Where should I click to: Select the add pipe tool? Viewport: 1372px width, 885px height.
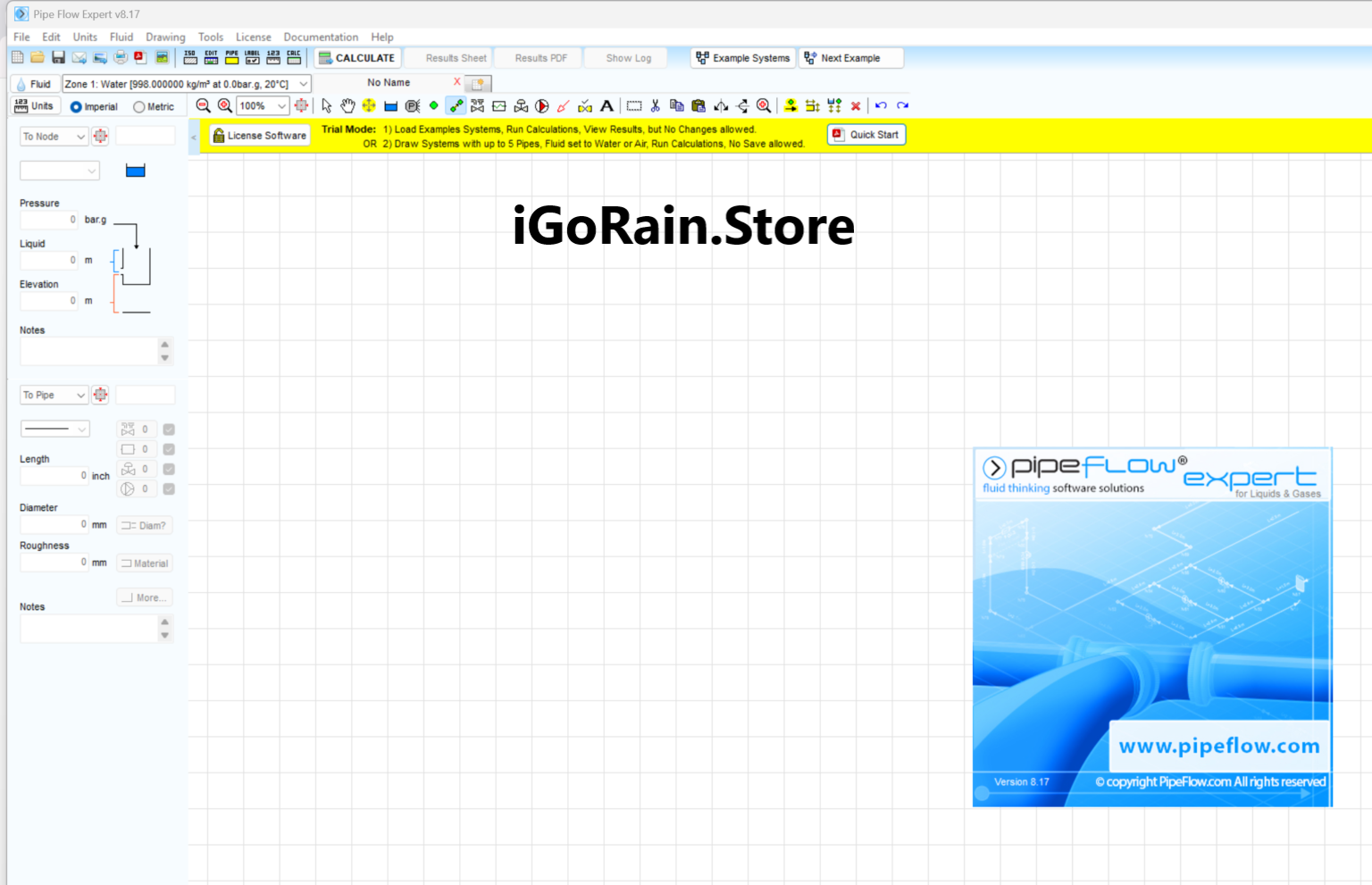456,105
